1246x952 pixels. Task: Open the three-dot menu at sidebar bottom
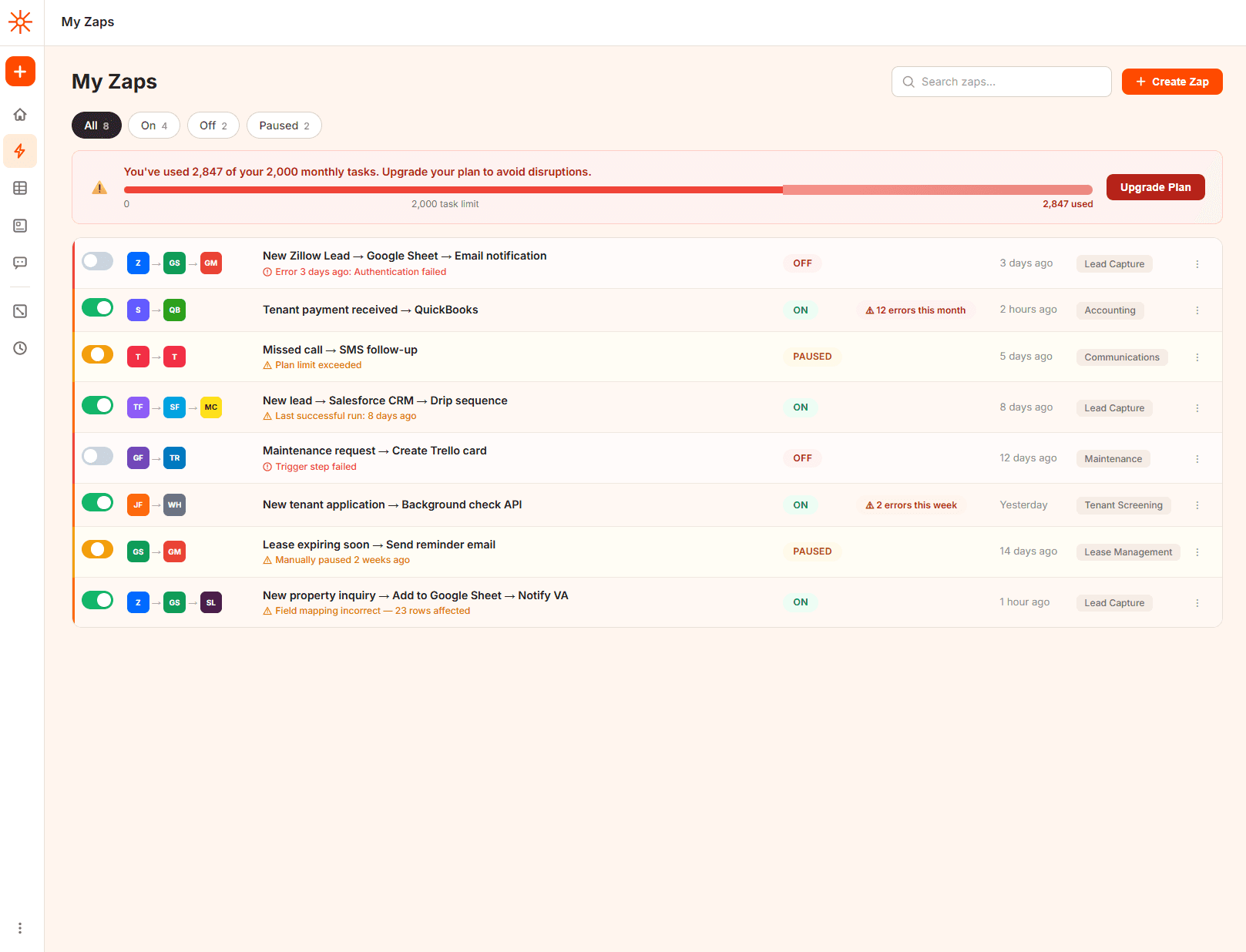pos(20,927)
